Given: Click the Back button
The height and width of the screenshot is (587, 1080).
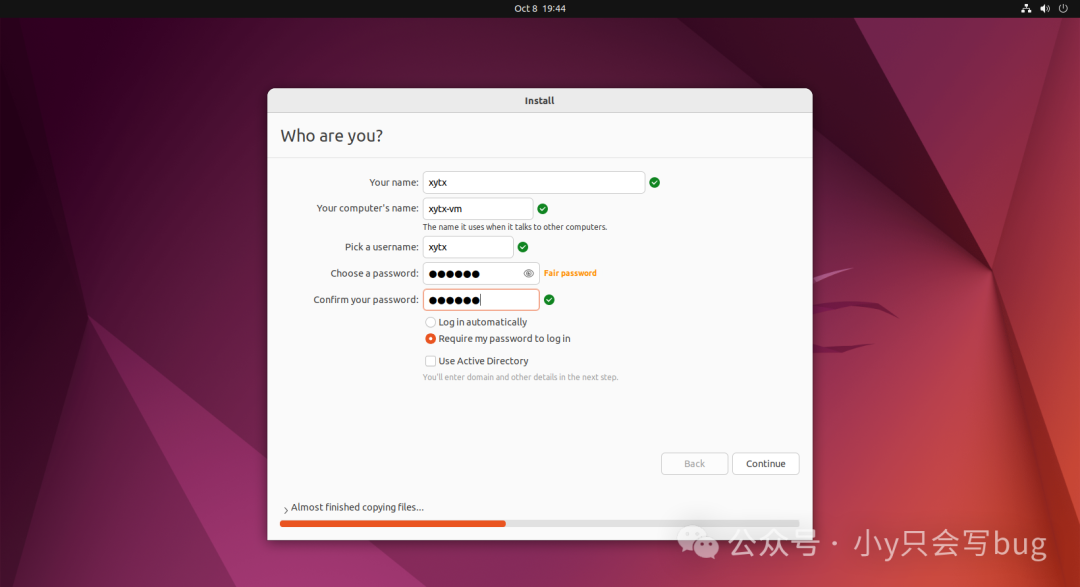Looking at the screenshot, I should point(694,464).
